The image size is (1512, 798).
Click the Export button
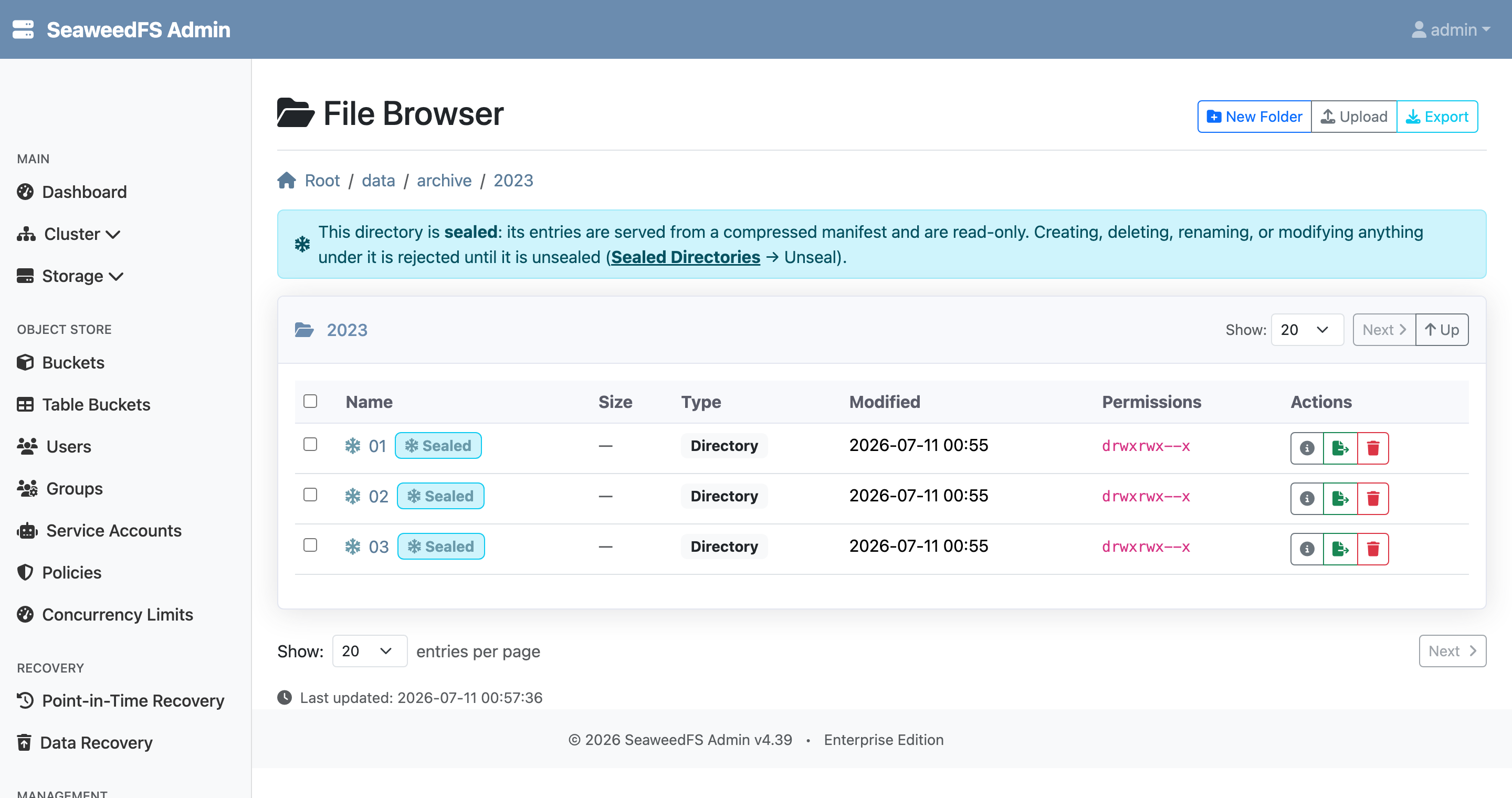click(x=1437, y=117)
